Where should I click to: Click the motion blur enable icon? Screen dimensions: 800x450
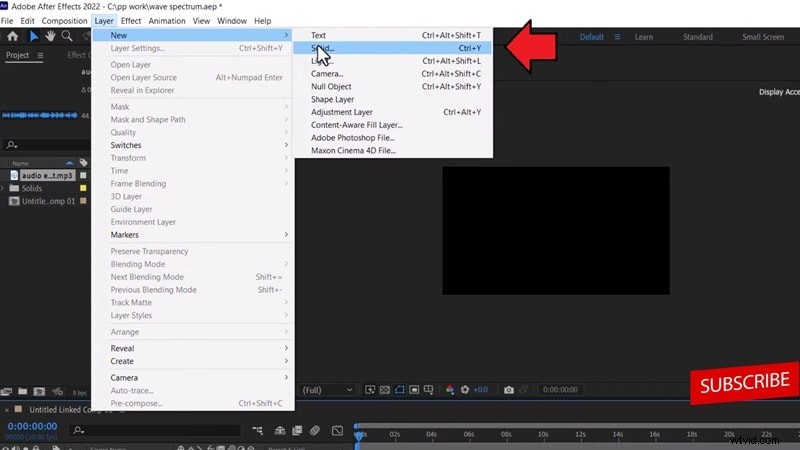315,431
